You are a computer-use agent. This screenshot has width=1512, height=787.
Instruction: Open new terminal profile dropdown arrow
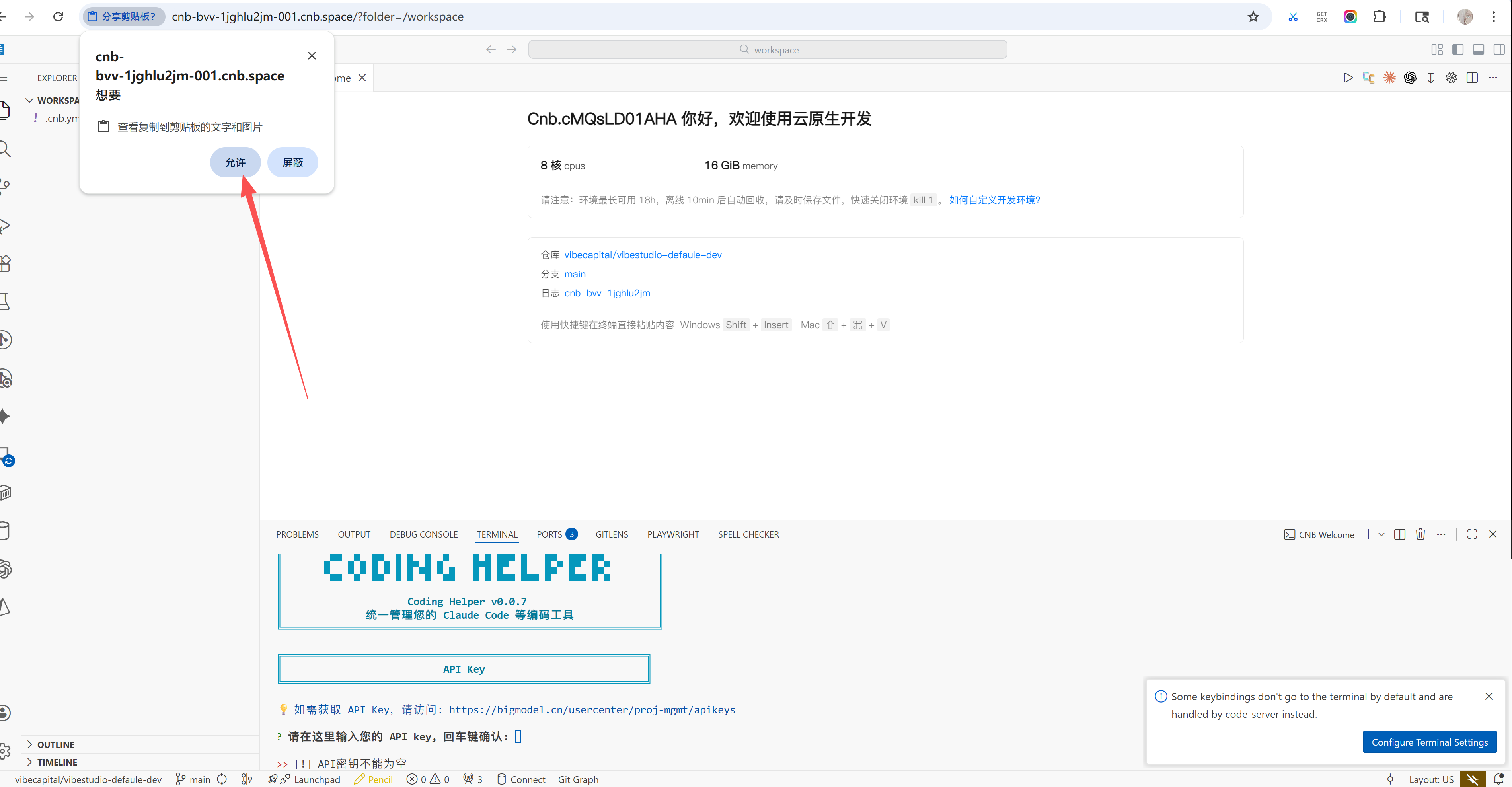pos(1382,534)
